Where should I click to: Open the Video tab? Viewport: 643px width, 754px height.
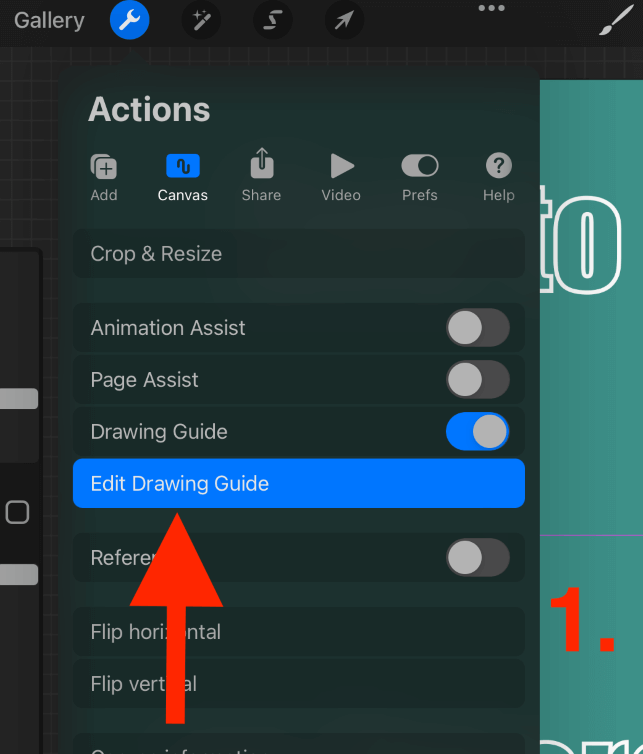pyautogui.click(x=341, y=178)
